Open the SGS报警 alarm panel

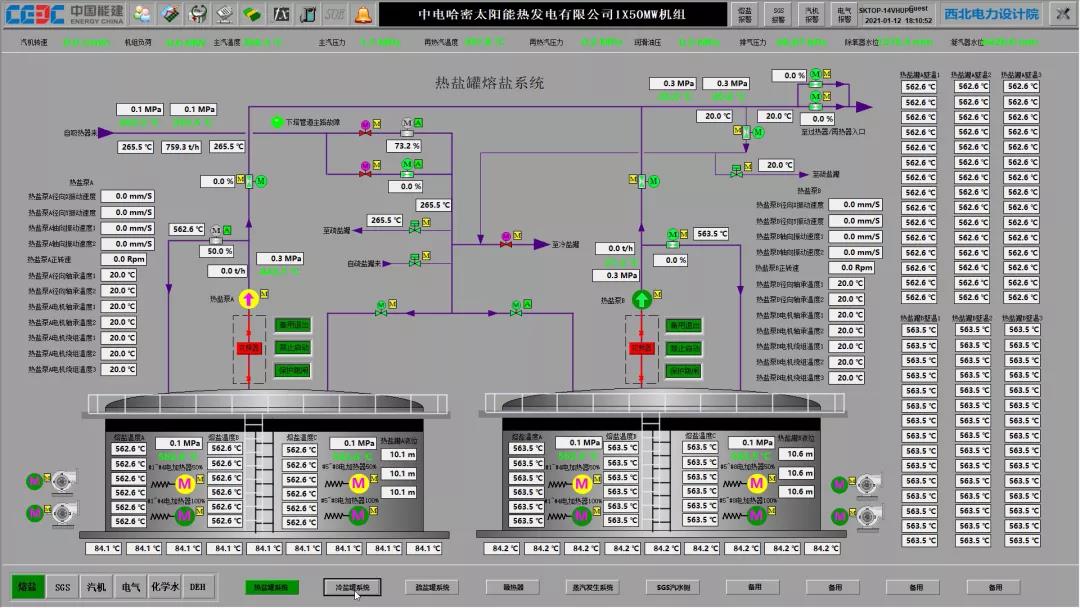point(778,14)
